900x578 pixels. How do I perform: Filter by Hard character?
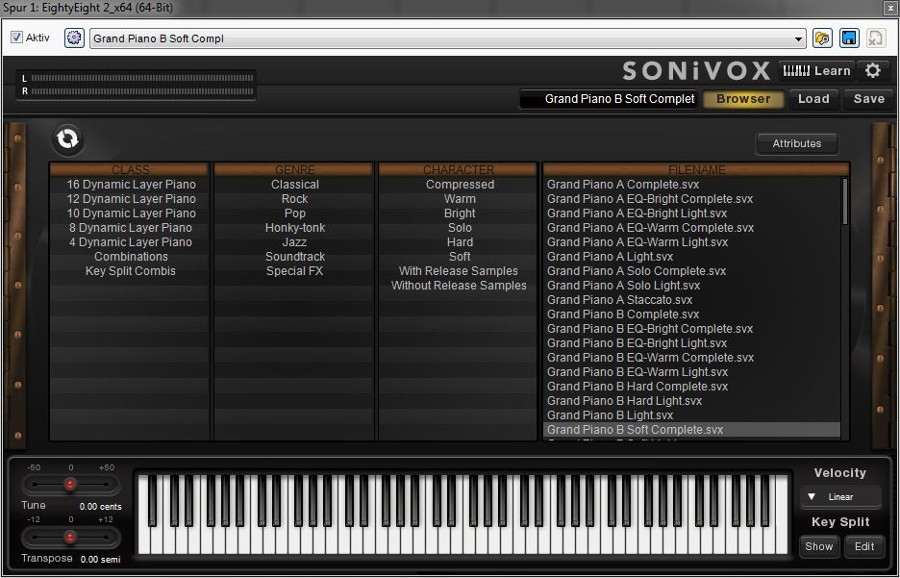pyautogui.click(x=459, y=242)
